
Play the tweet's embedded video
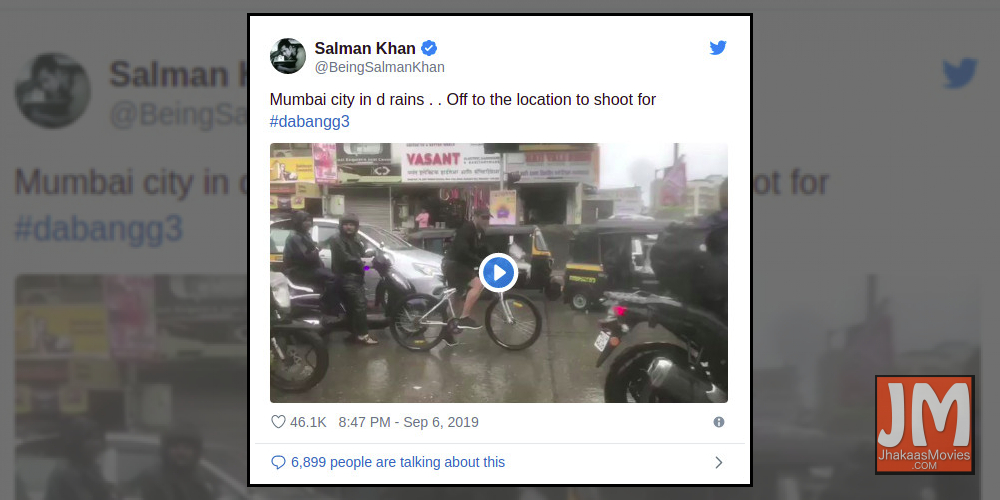tap(498, 273)
